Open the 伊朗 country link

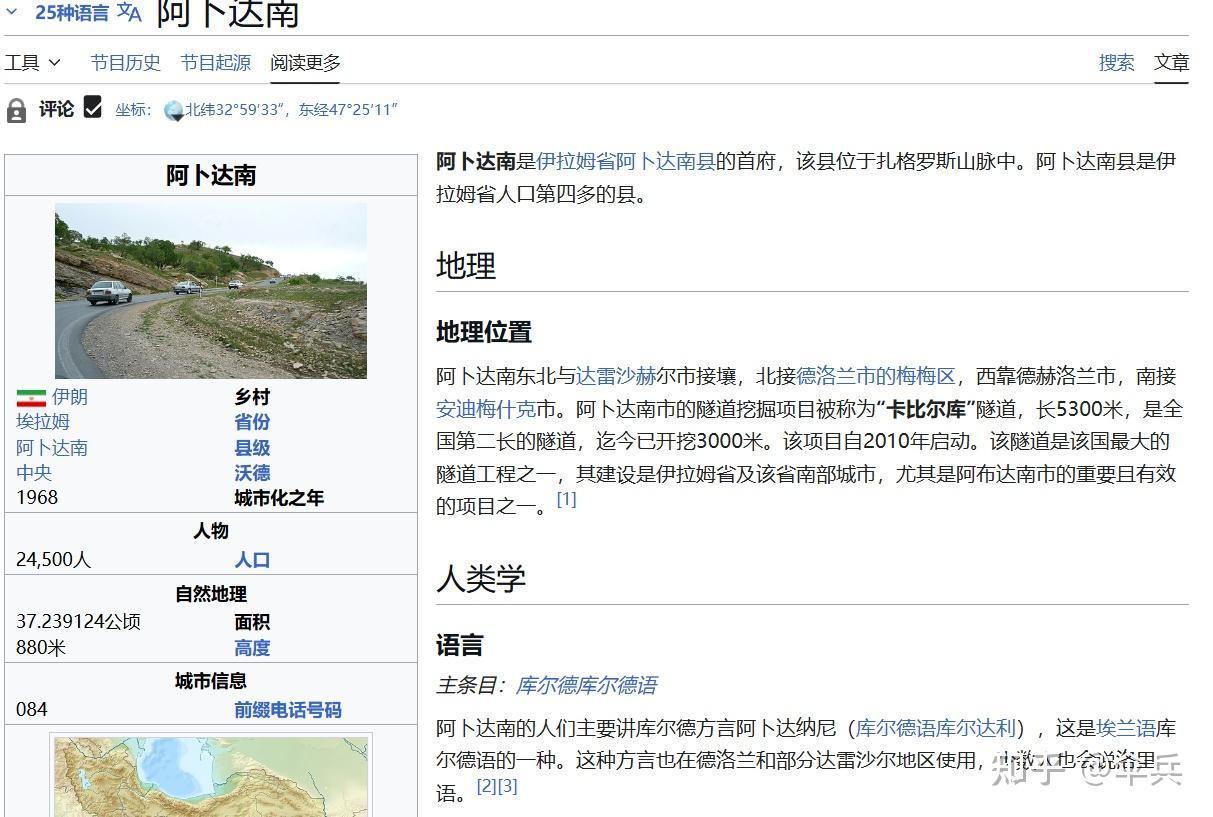[x=70, y=397]
